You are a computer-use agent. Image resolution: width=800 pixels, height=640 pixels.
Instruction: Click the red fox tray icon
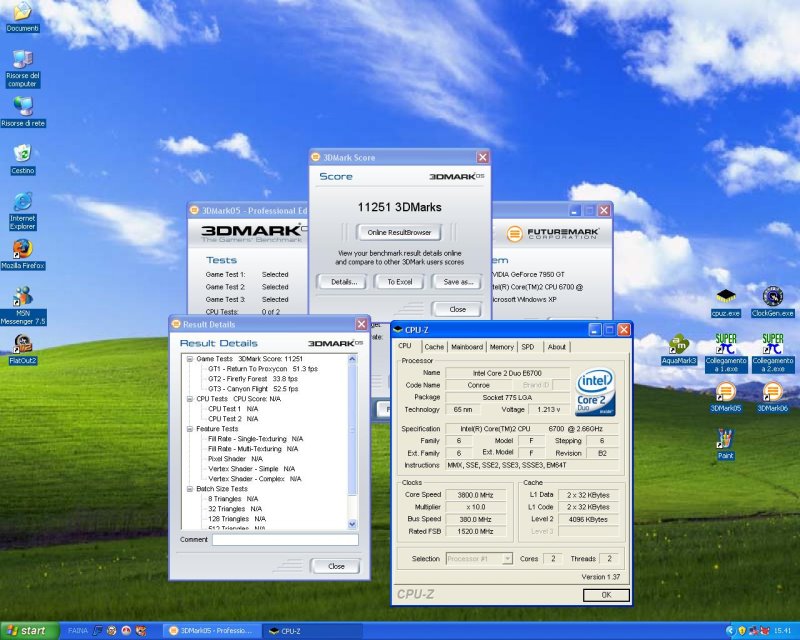pyautogui.click(x=764, y=631)
